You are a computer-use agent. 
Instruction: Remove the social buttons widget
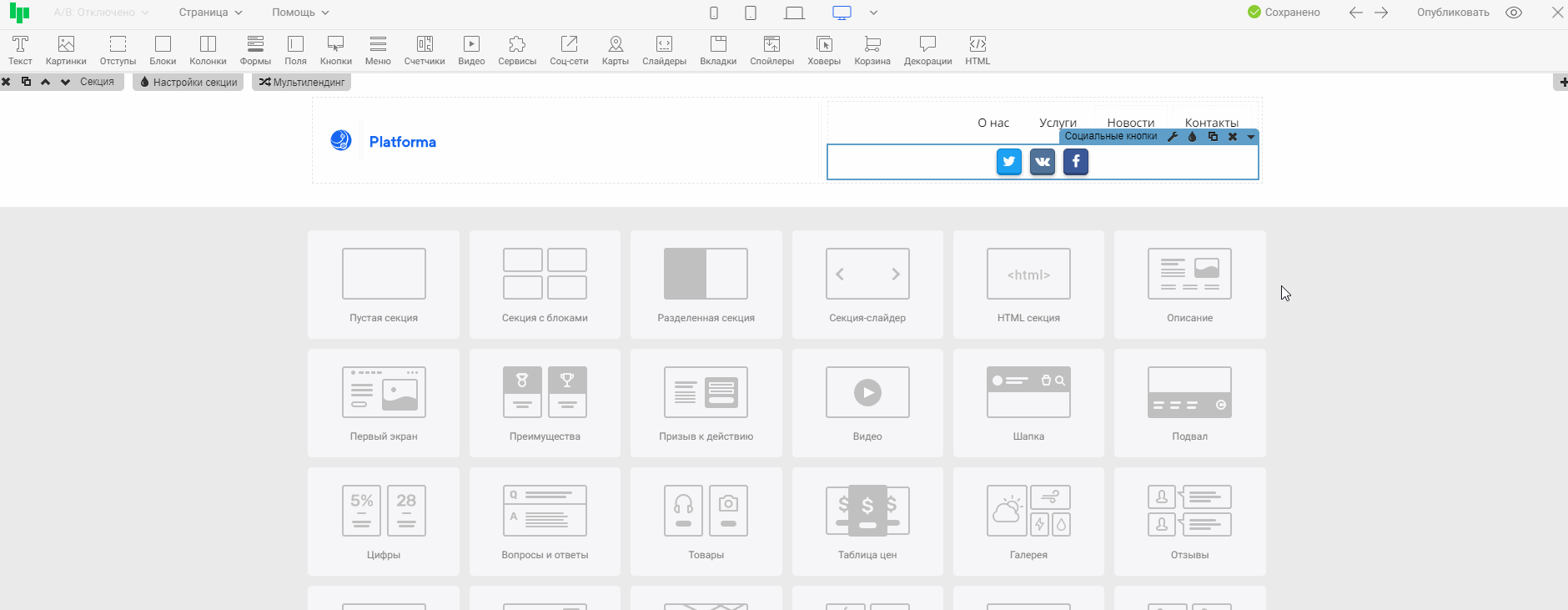click(x=1233, y=137)
